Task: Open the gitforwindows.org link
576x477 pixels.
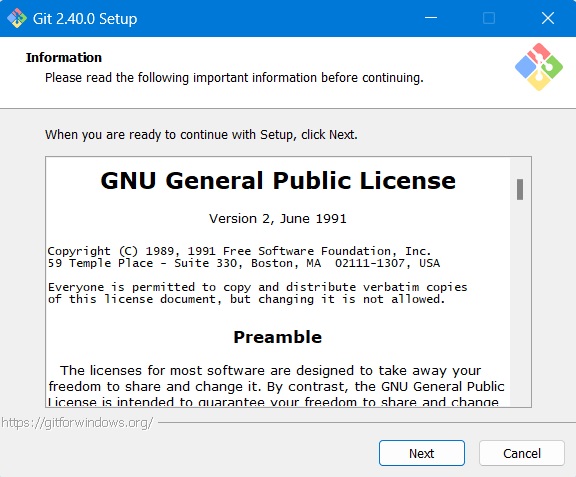Action: coord(77,423)
